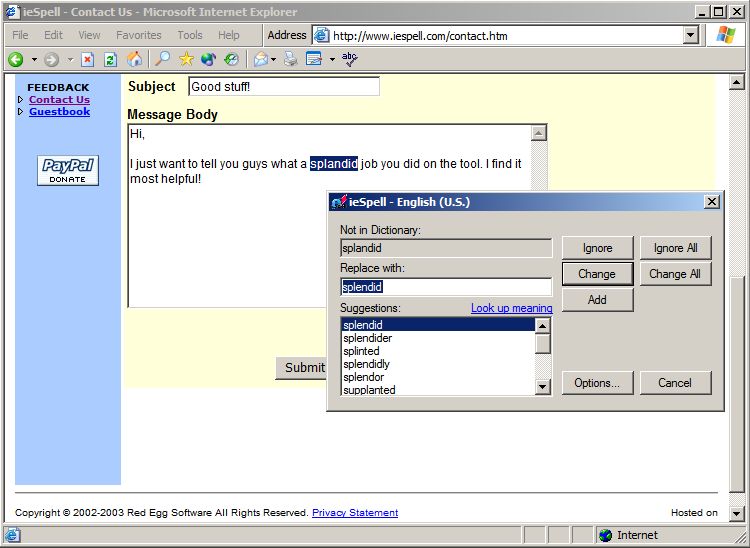Click the ieSpell spell-check toolbar icon
750x548 pixels.
(350, 59)
